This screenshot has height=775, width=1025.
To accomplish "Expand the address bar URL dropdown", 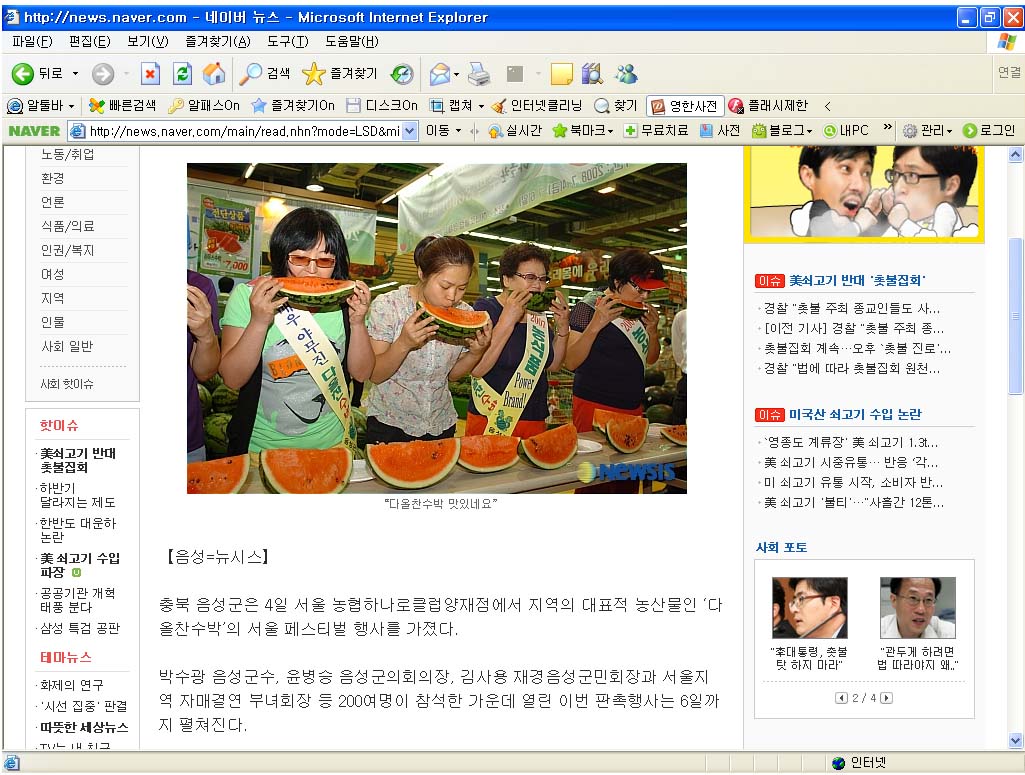I will pyautogui.click(x=409, y=131).
